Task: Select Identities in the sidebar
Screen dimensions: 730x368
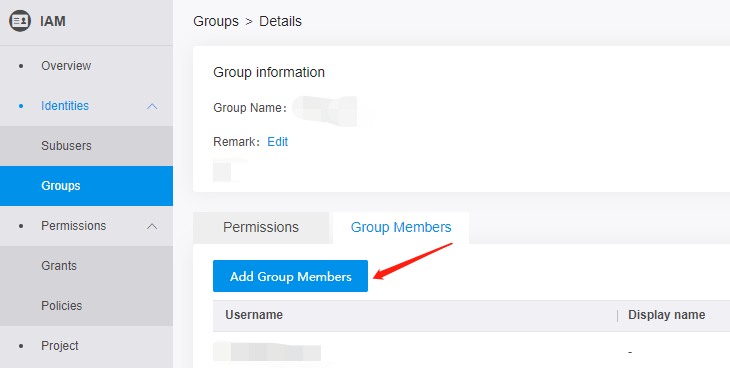Action: 65,106
